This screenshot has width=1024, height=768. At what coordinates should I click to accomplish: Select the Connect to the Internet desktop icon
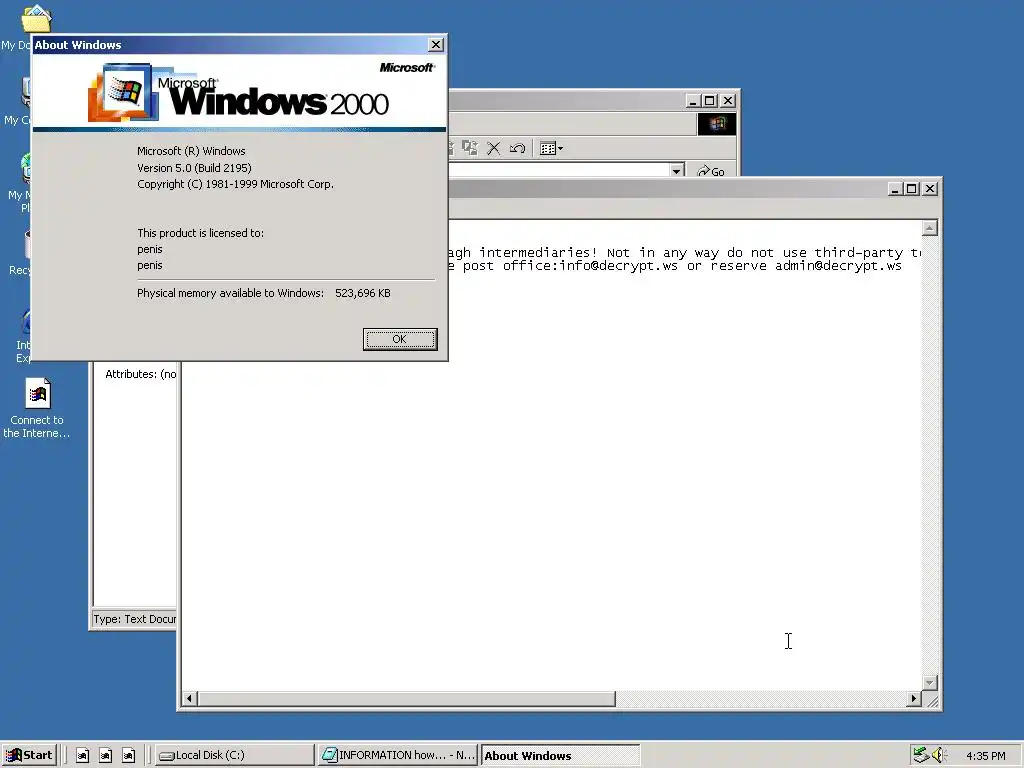(x=37, y=408)
